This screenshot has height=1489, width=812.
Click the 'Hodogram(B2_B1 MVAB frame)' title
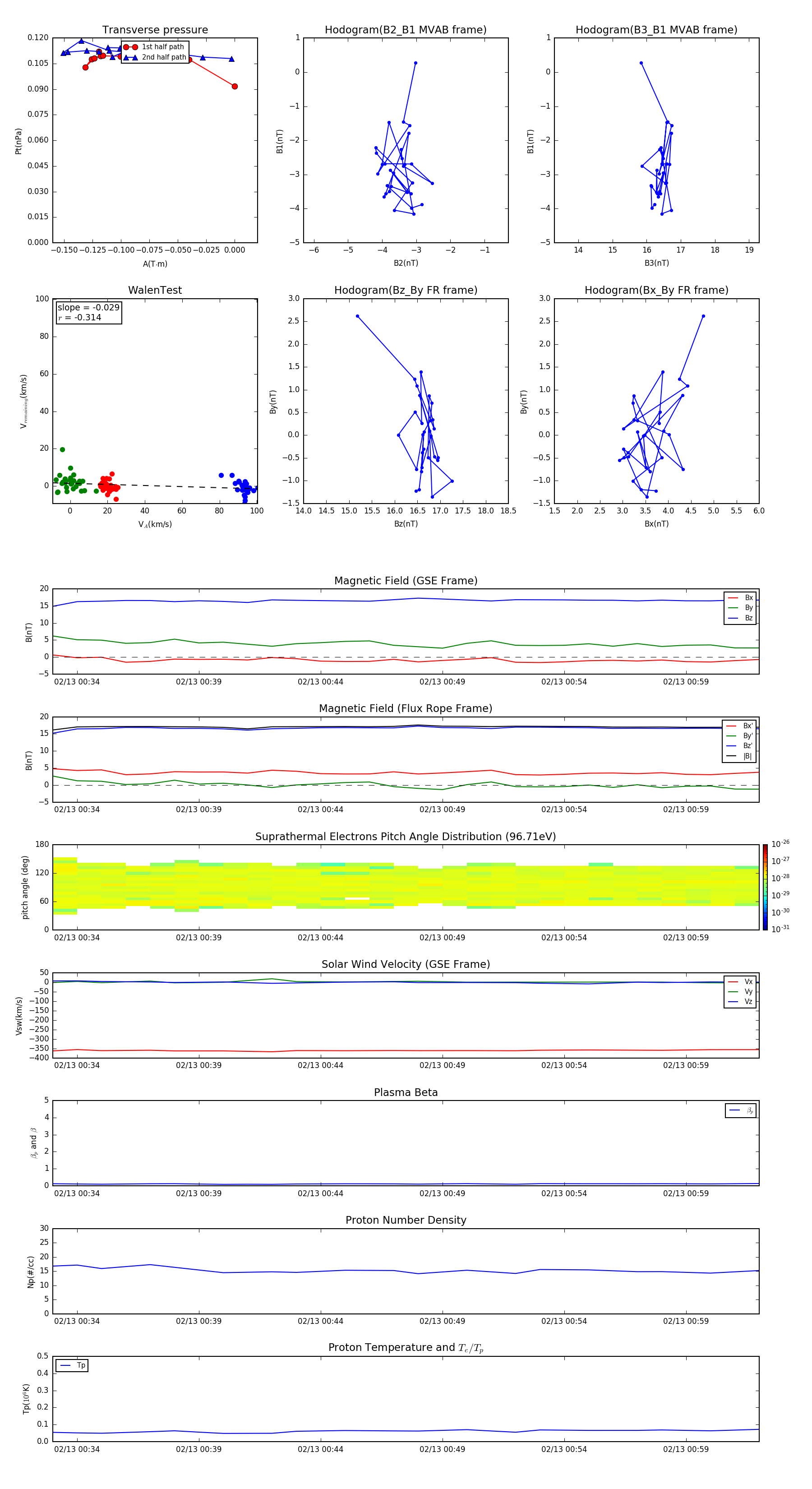point(406,30)
